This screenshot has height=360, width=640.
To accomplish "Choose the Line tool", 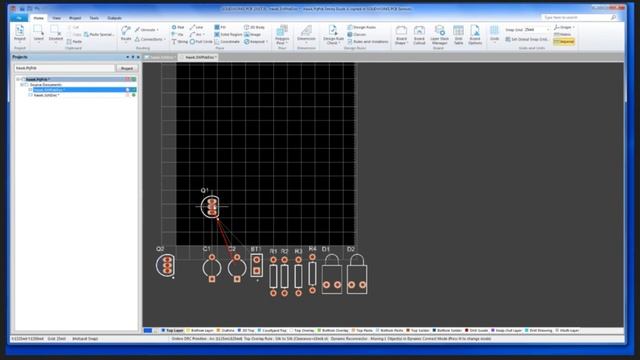I will [196, 27].
